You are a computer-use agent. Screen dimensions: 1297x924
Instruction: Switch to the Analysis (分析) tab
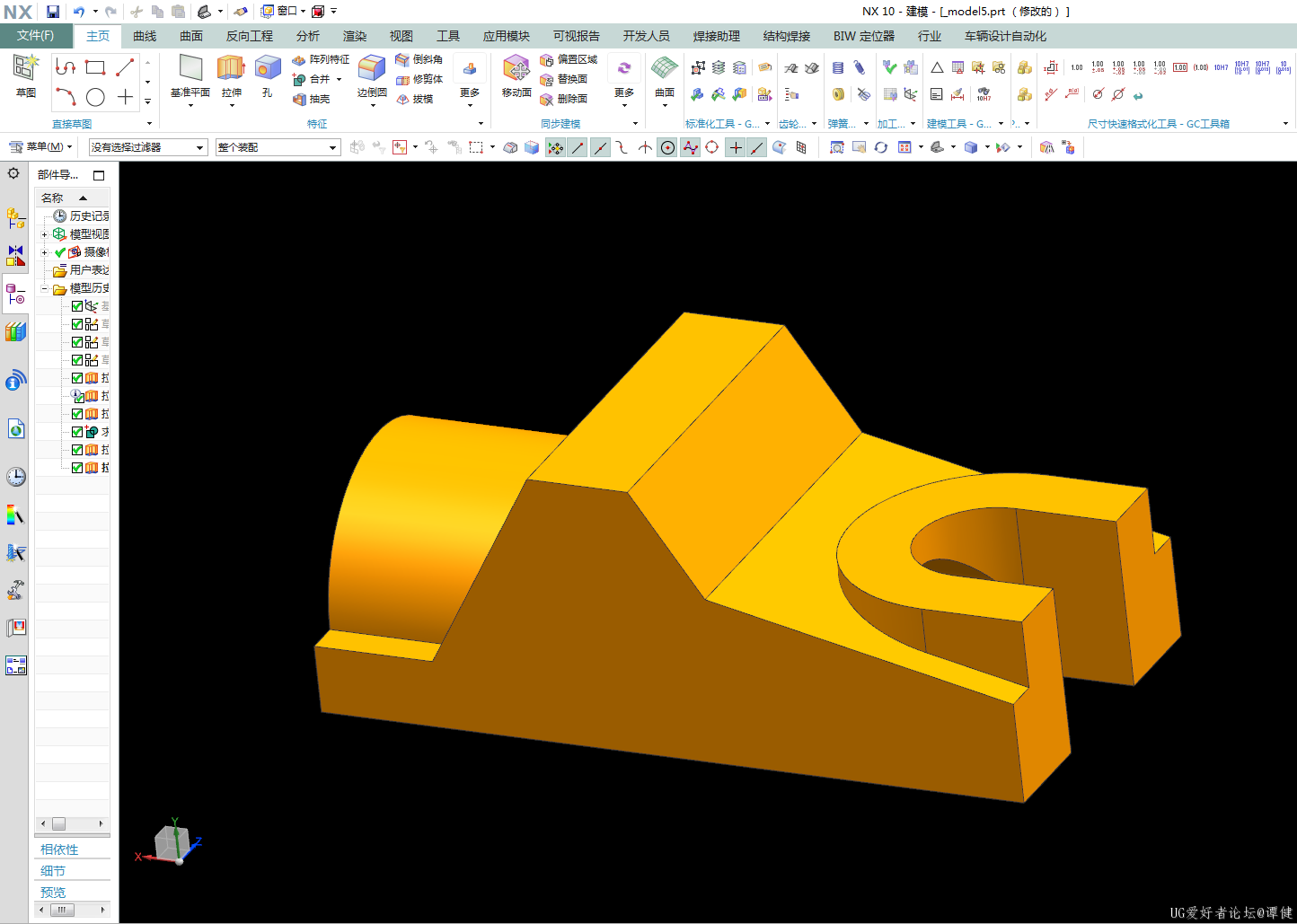[308, 36]
